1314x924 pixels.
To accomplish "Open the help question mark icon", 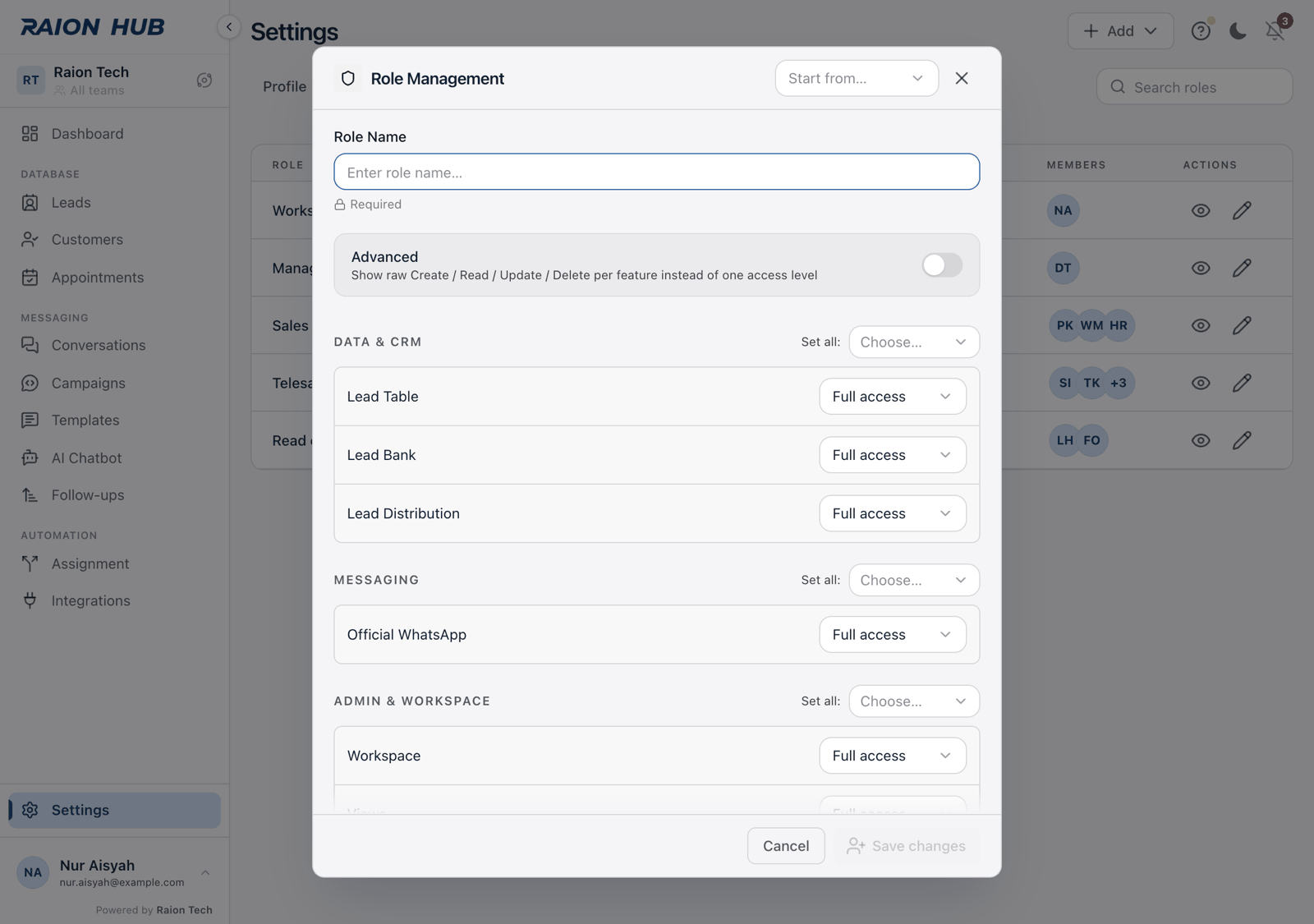I will (1201, 31).
